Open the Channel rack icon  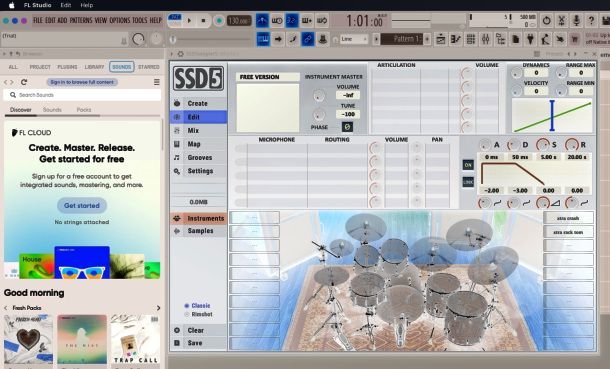coord(470,39)
